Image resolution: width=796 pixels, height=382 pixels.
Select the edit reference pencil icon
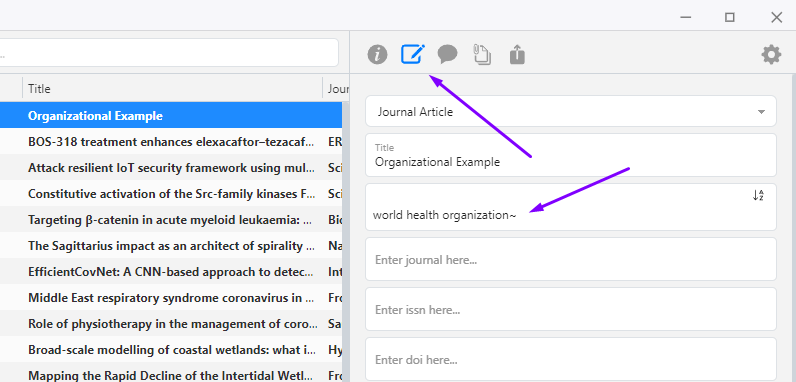click(412, 54)
